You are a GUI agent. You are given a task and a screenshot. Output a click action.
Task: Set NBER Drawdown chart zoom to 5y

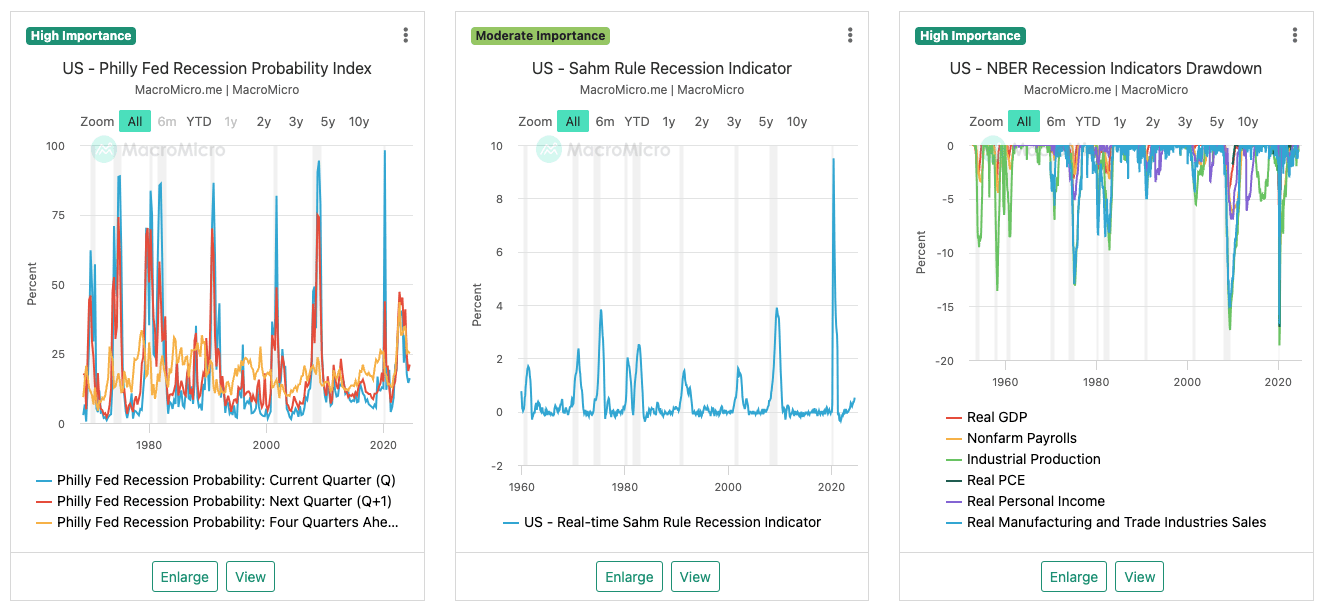(1216, 122)
